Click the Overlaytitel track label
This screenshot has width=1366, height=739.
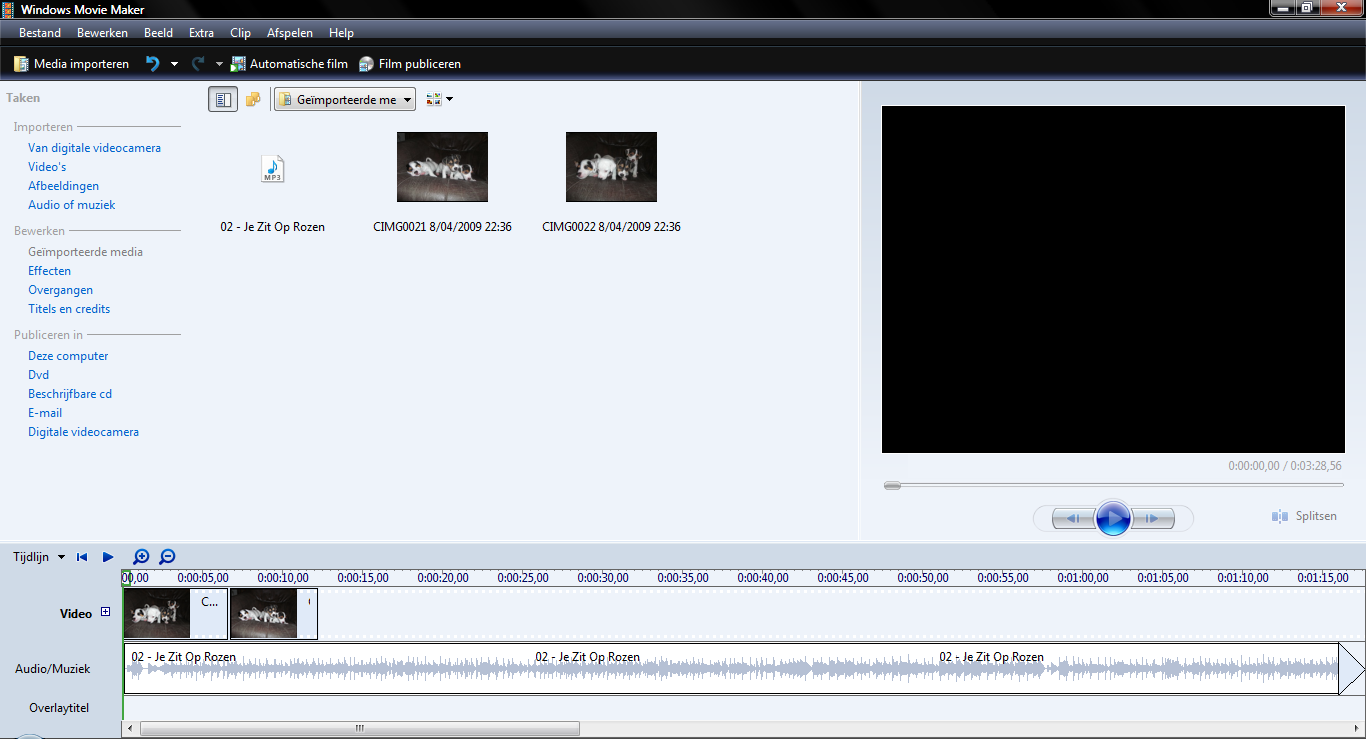click(x=59, y=708)
